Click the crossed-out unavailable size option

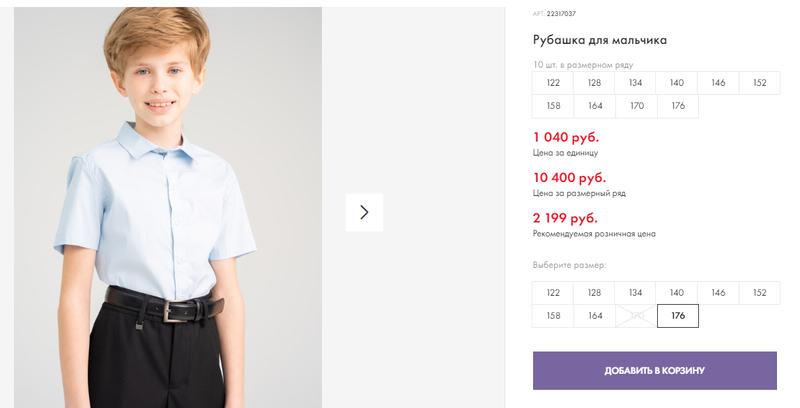(635, 316)
